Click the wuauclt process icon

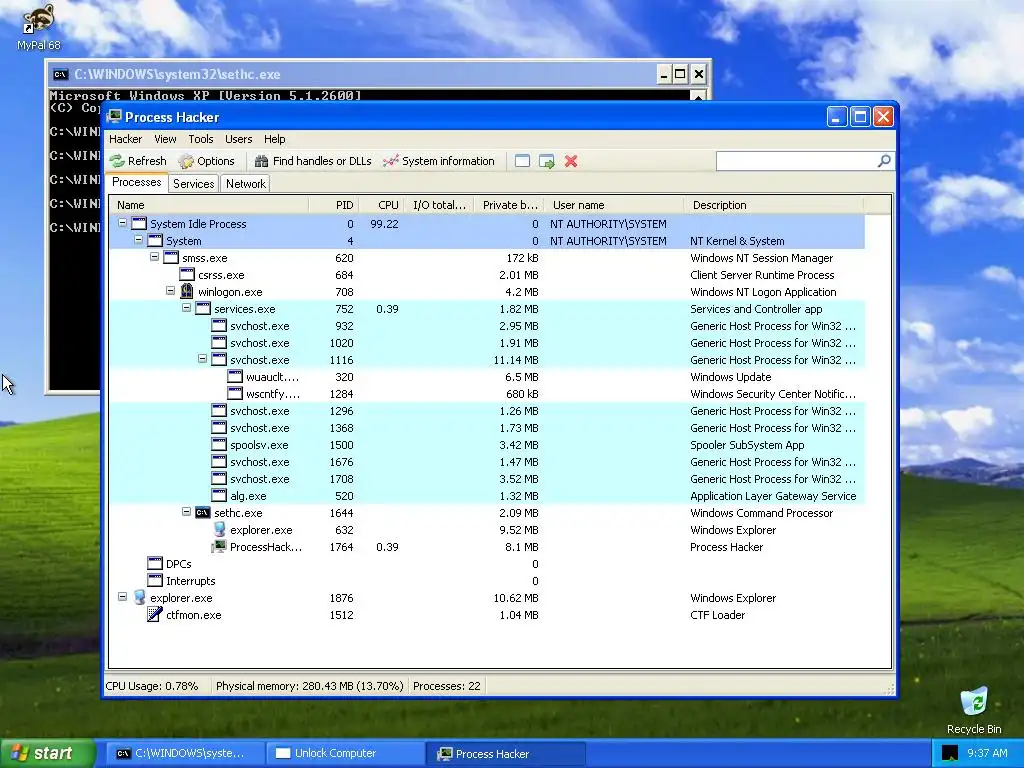(x=234, y=376)
